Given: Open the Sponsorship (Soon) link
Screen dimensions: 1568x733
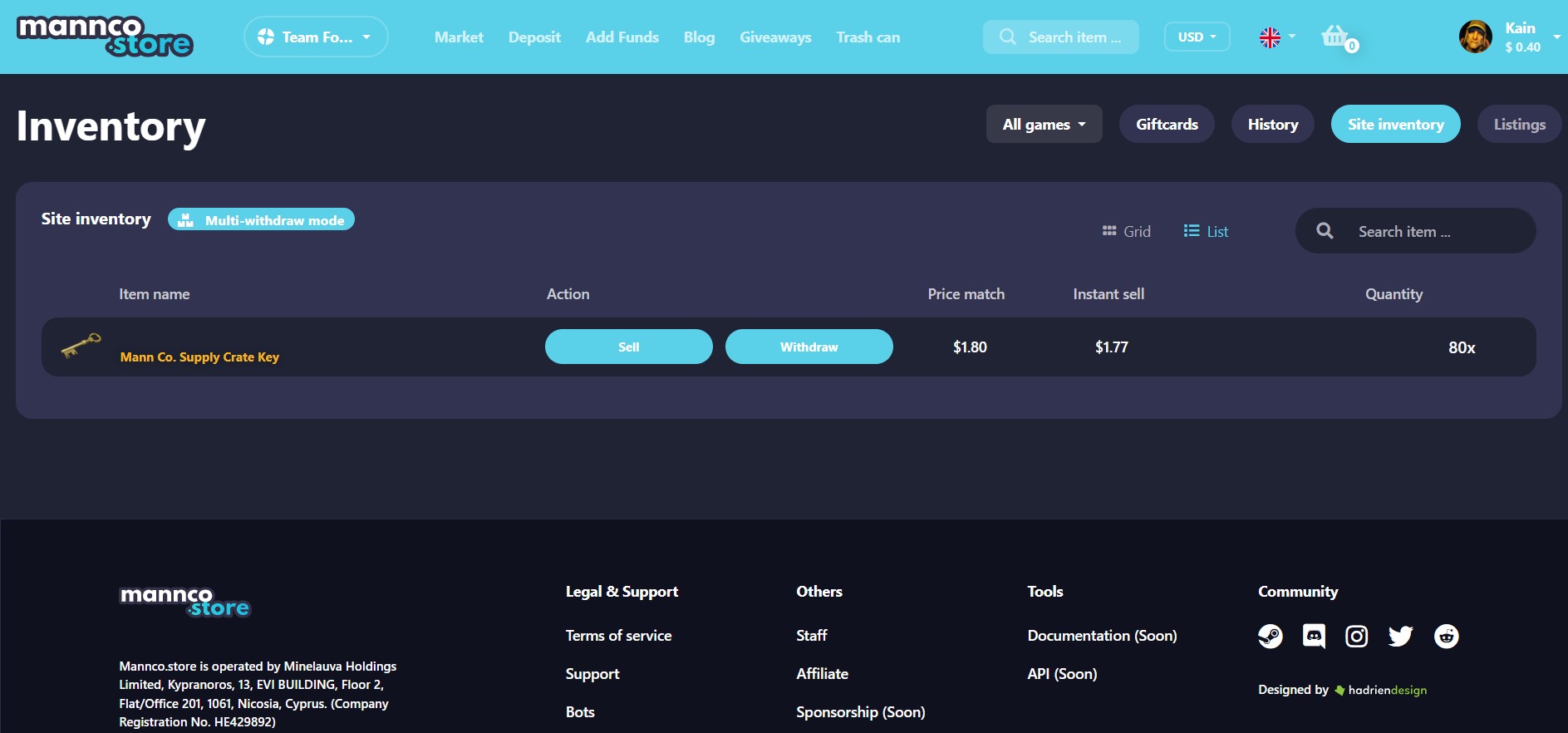Looking at the screenshot, I should pyautogui.click(x=861, y=711).
